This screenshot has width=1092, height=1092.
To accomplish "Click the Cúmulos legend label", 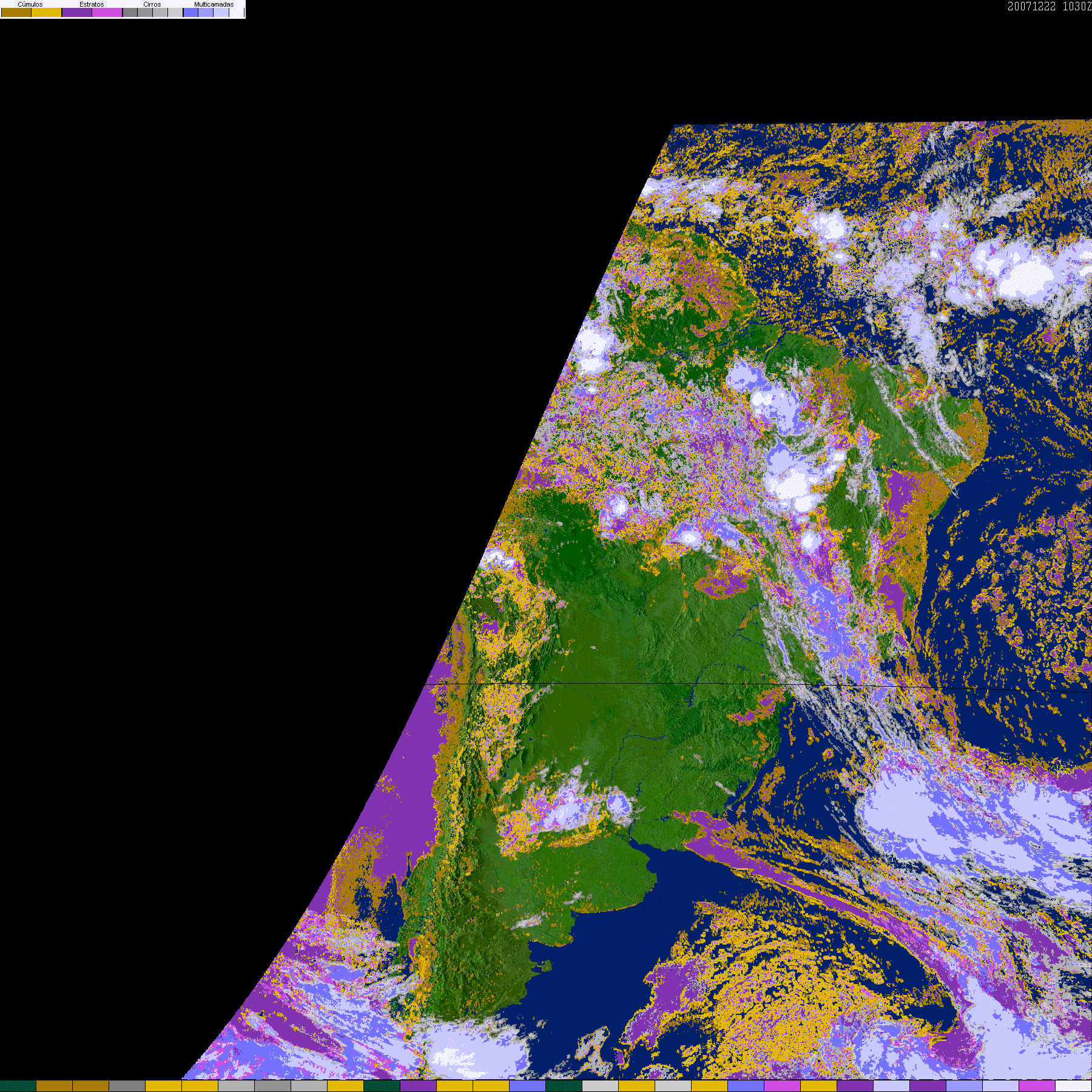I will click(x=30, y=4).
